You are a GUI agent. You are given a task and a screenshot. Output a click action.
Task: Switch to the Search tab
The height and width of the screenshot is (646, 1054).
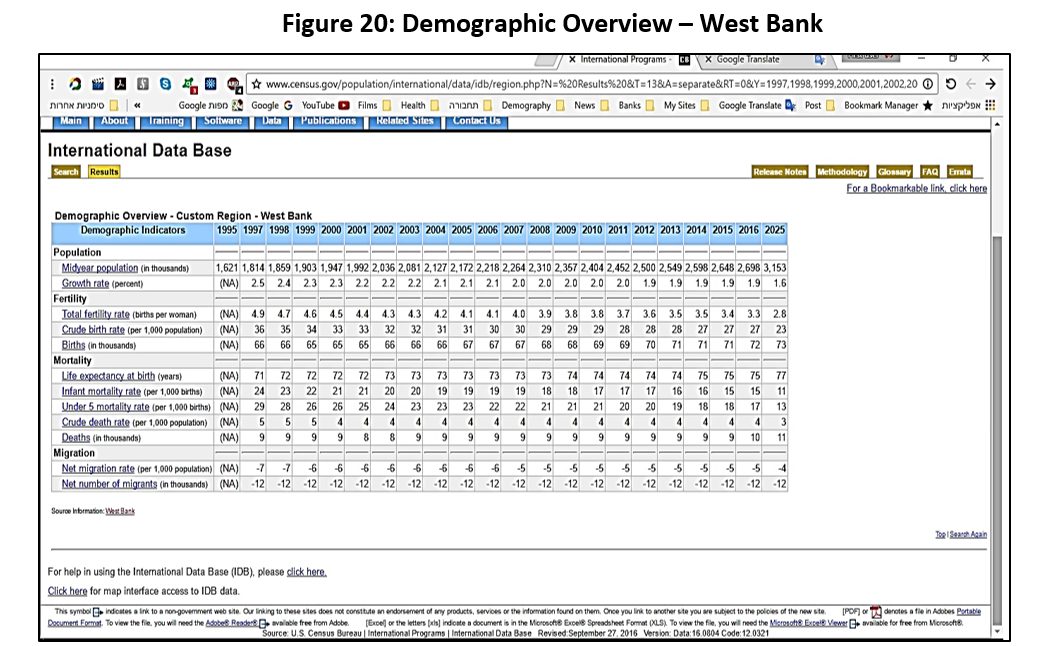pyautogui.click(x=66, y=172)
